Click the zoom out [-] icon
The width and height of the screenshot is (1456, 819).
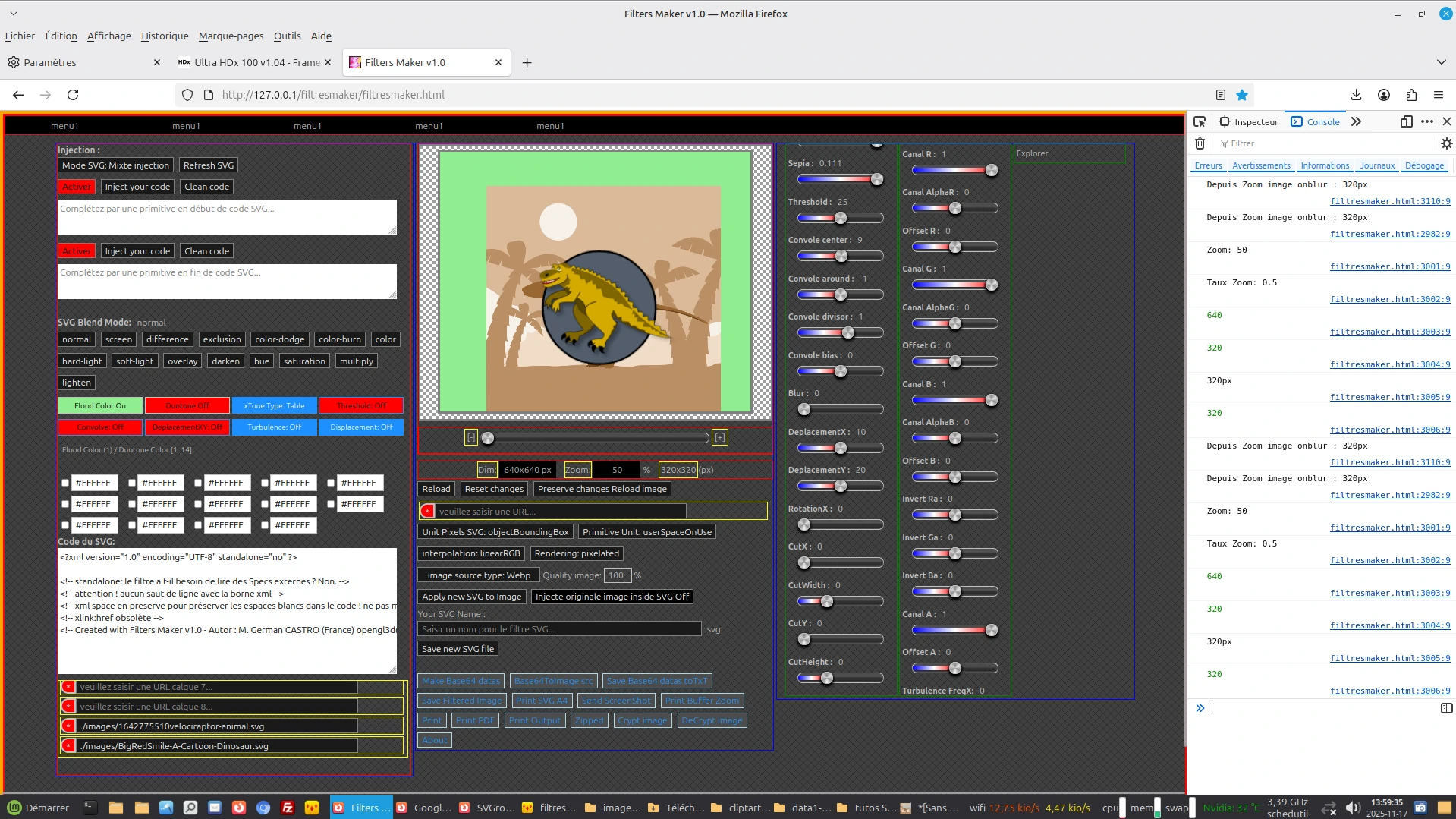(x=471, y=438)
